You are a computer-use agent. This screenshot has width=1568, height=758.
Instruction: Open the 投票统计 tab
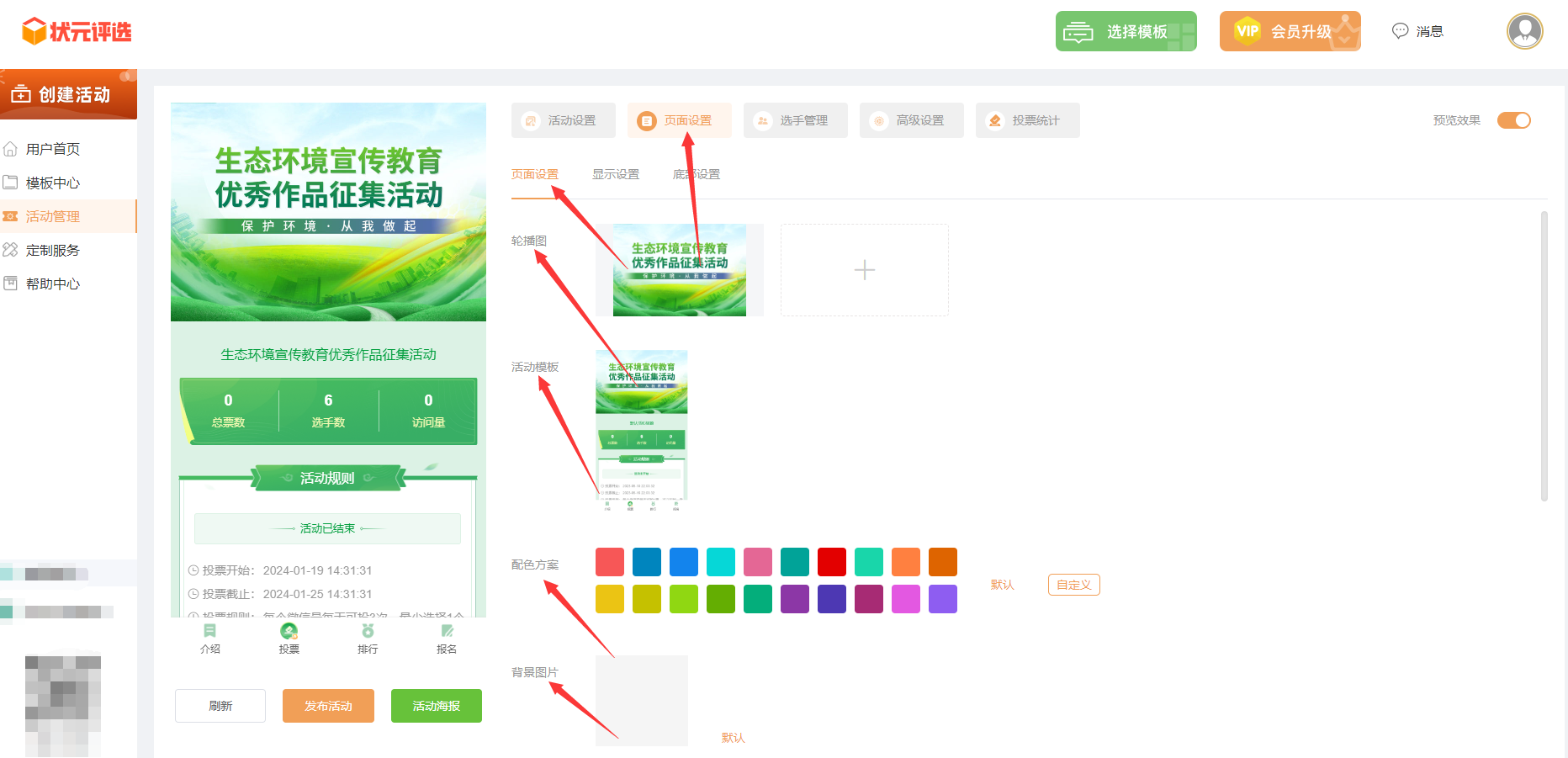click(1027, 120)
